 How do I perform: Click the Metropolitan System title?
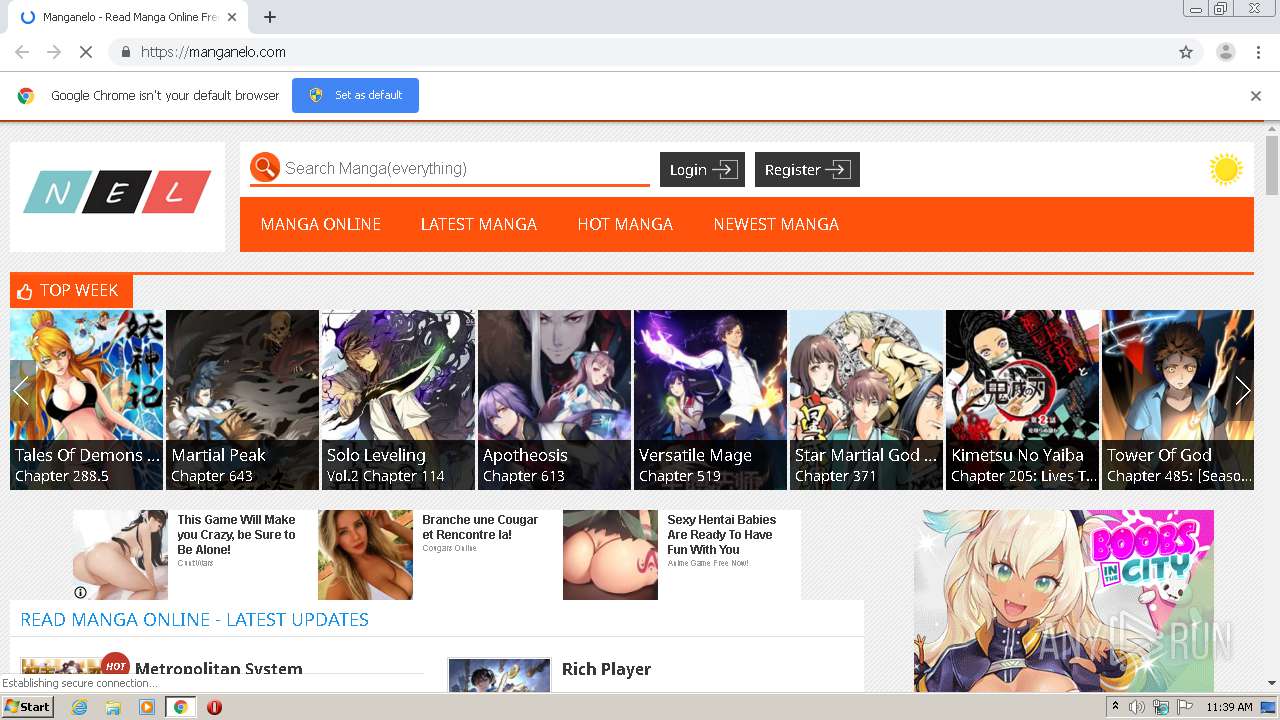218,669
